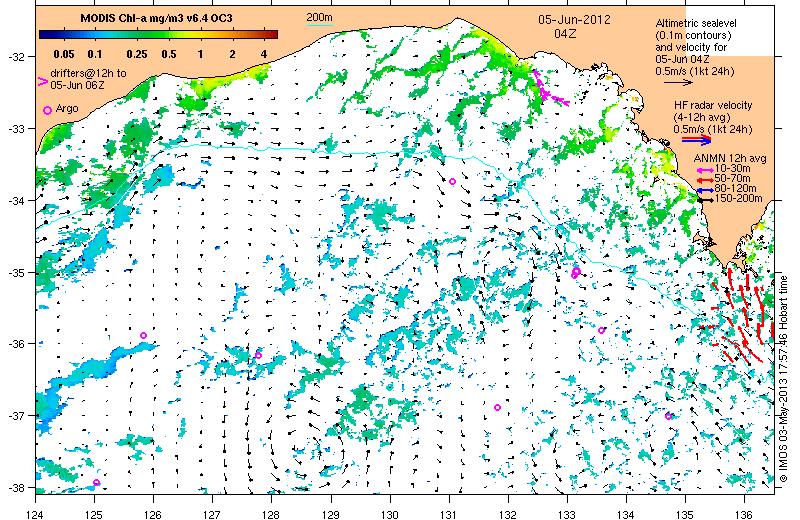Select the Argo float marker near 134.7E 37S

pos(668,416)
